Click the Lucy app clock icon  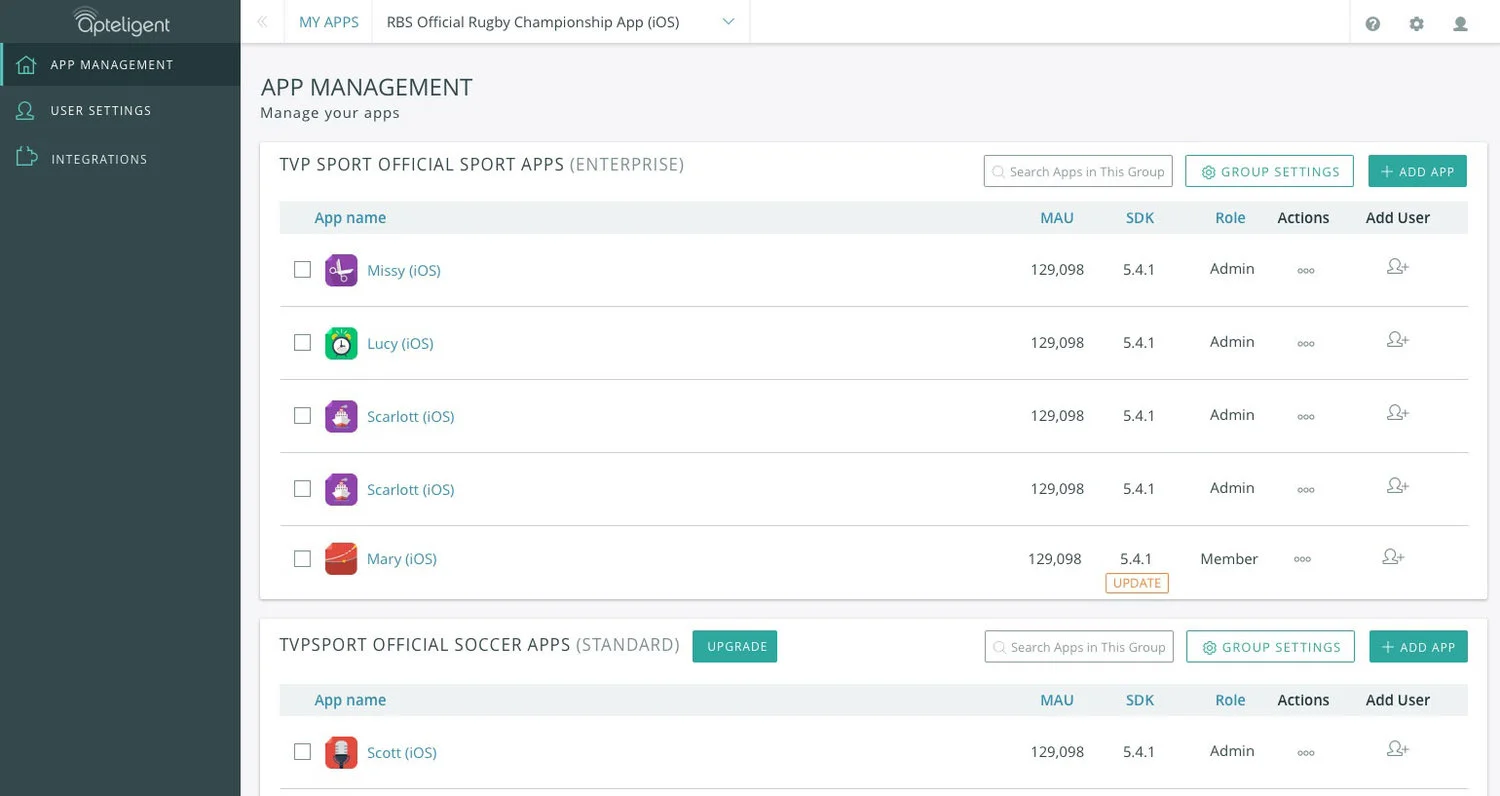[x=341, y=343]
